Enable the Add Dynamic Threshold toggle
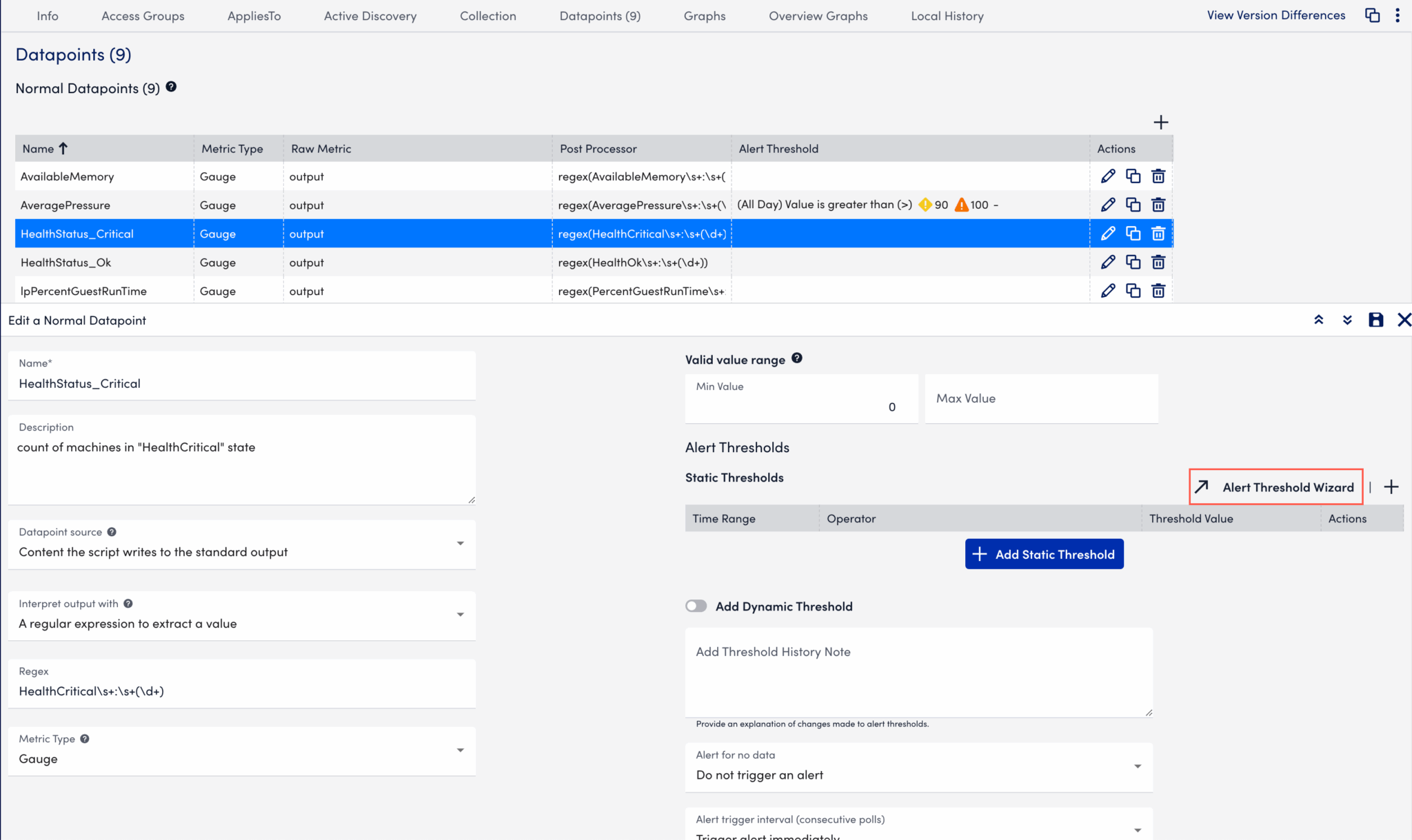1412x840 pixels. pyautogui.click(x=696, y=606)
